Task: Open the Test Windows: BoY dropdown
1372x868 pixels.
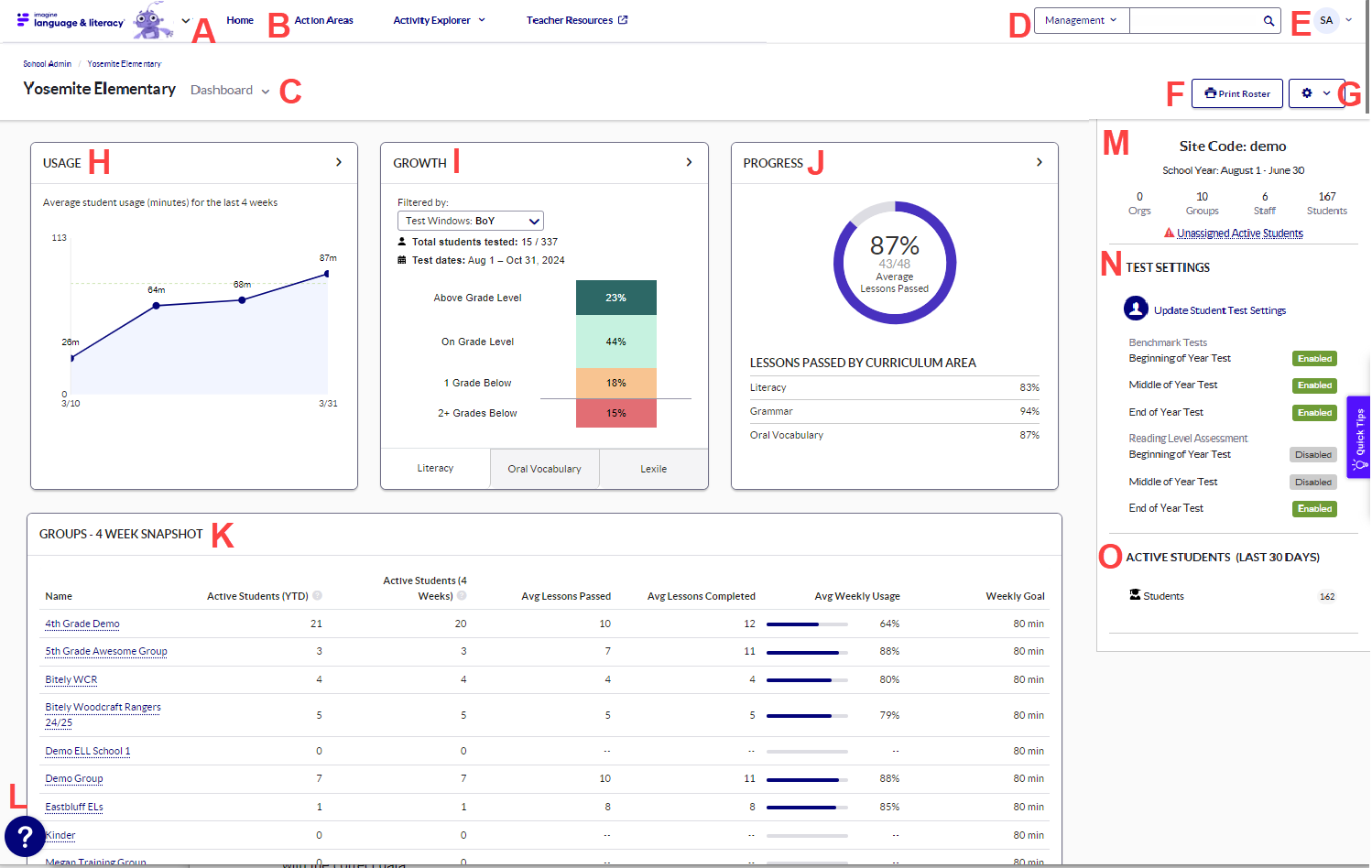Action: pyautogui.click(x=470, y=220)
